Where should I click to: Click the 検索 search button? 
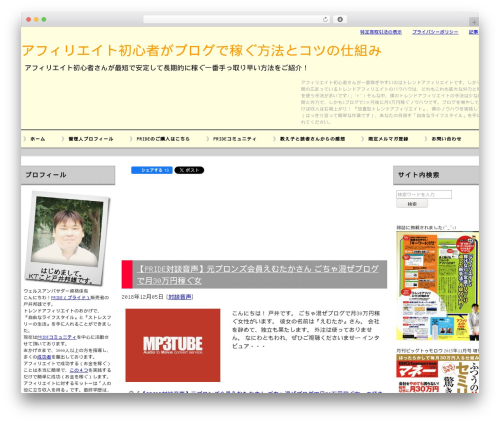(412, 204)
